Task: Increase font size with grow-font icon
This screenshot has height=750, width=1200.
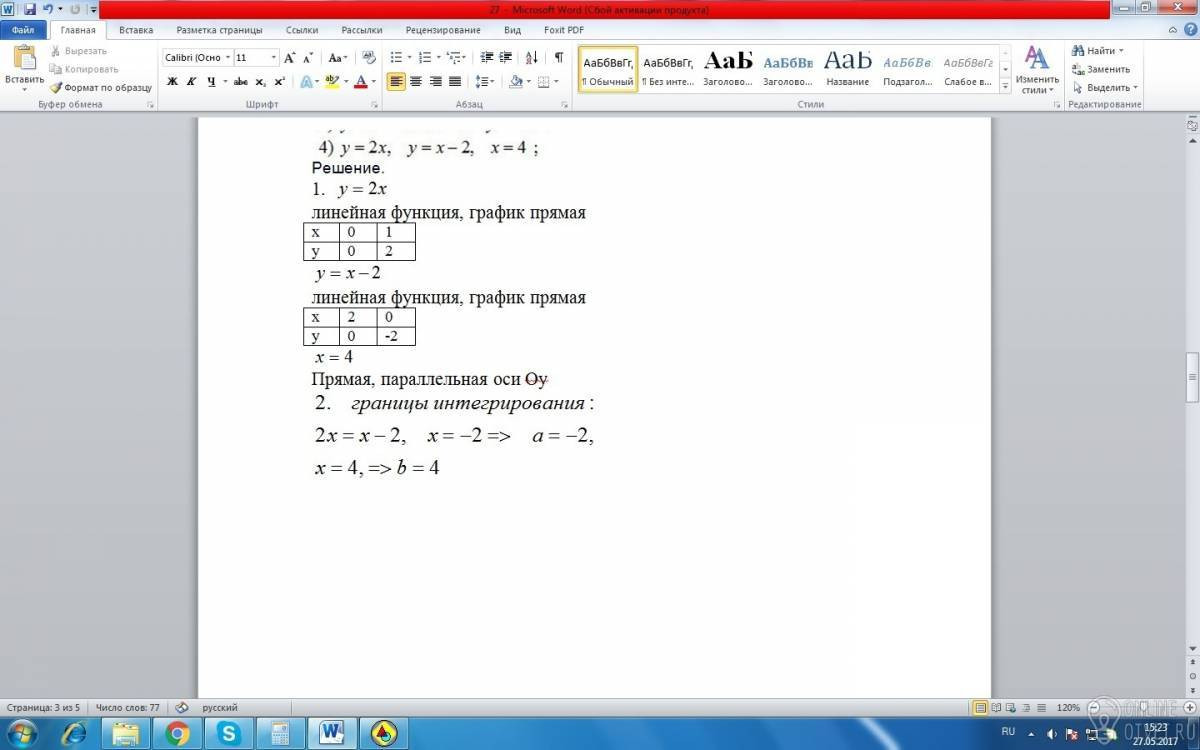Action: [x=290, y=58]
